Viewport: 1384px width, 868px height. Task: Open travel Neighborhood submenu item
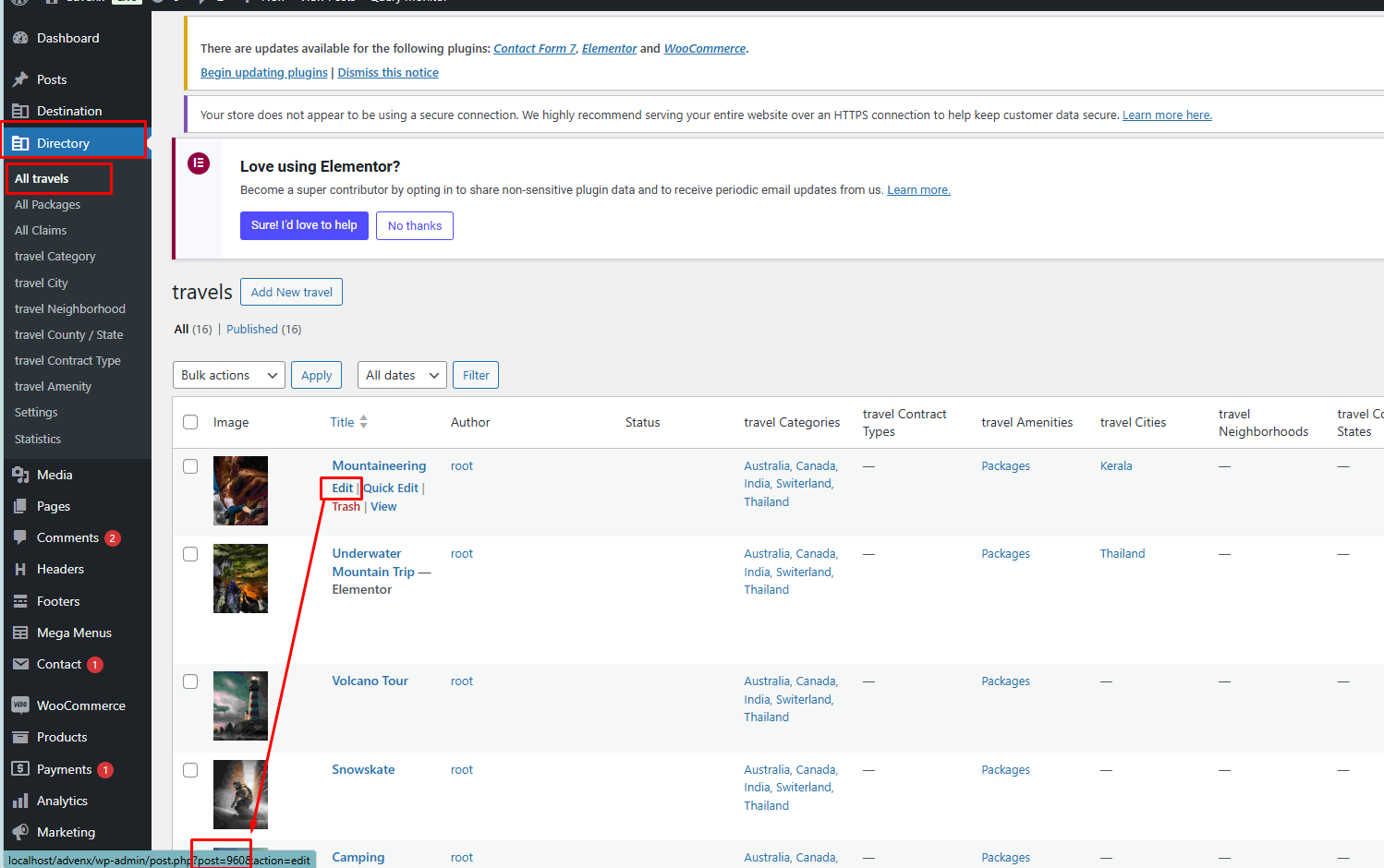coord(70,308)
